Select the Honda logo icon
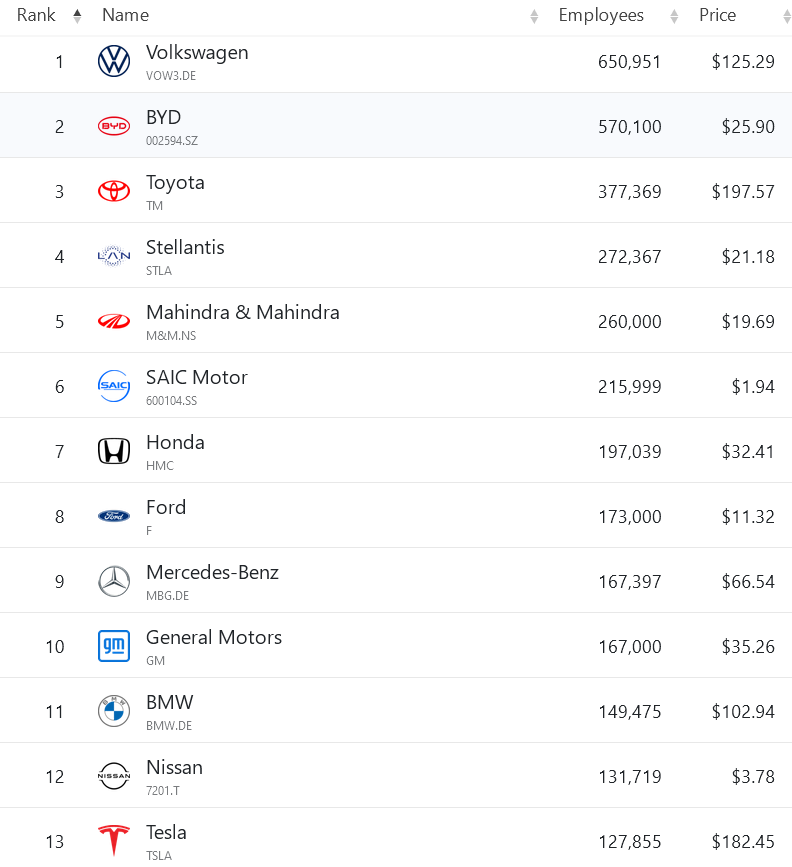The height and width of the screenshot is (867, 792). tap(114, 451)
